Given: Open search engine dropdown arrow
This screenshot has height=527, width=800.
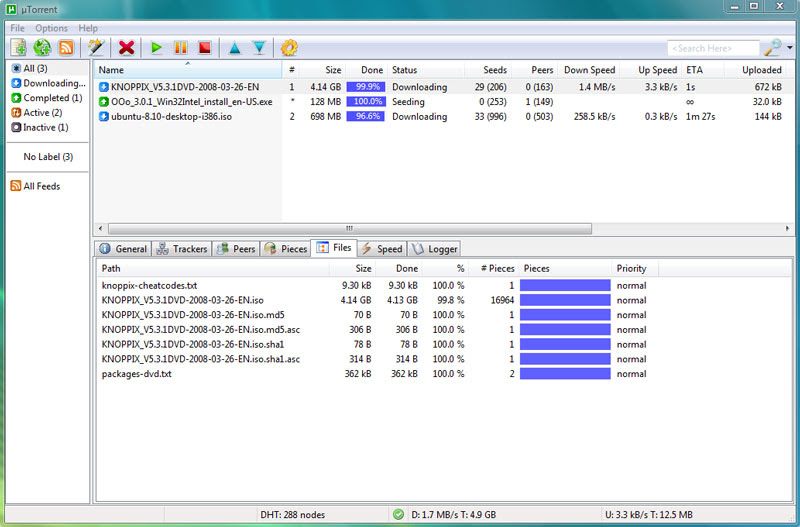Looking at the screenshot, I should 790,47.
